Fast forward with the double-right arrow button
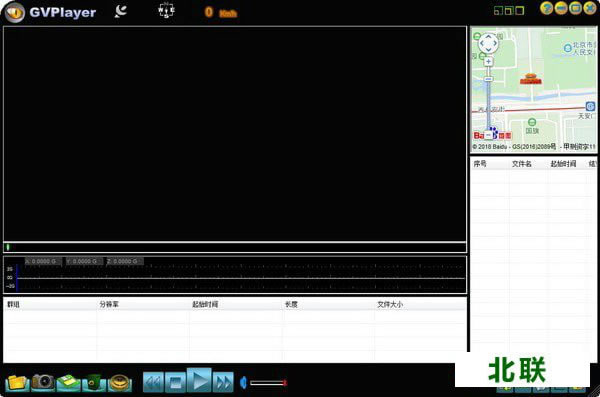The image size is (600, 397). coord(223,382)
